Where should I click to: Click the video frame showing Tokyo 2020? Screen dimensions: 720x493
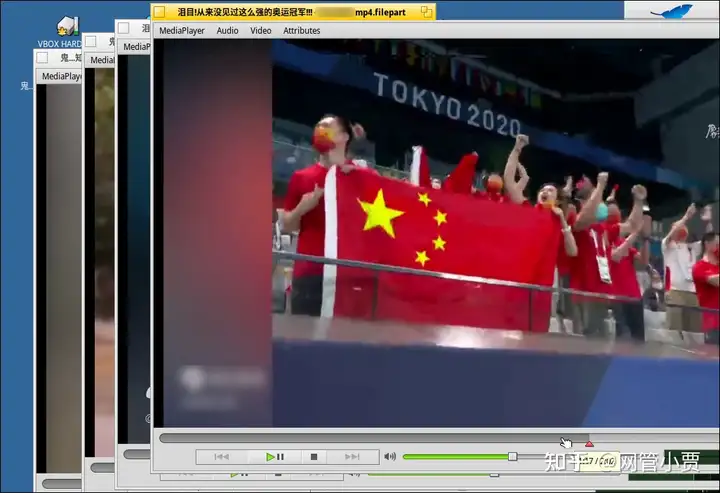coord(441,233)
